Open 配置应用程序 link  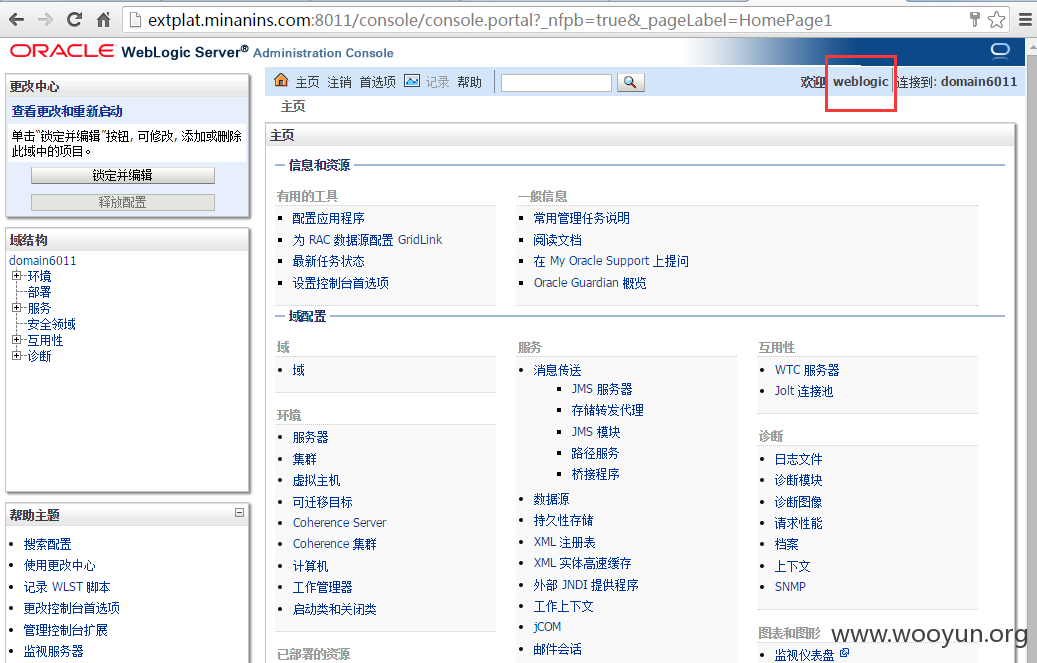pyautogui.click(x=329, y=218)
